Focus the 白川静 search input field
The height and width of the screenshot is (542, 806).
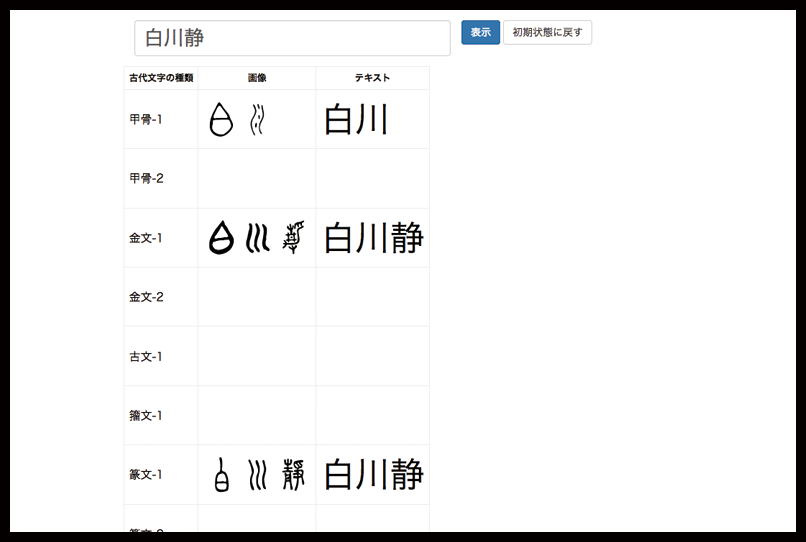[x=292, y=38]
